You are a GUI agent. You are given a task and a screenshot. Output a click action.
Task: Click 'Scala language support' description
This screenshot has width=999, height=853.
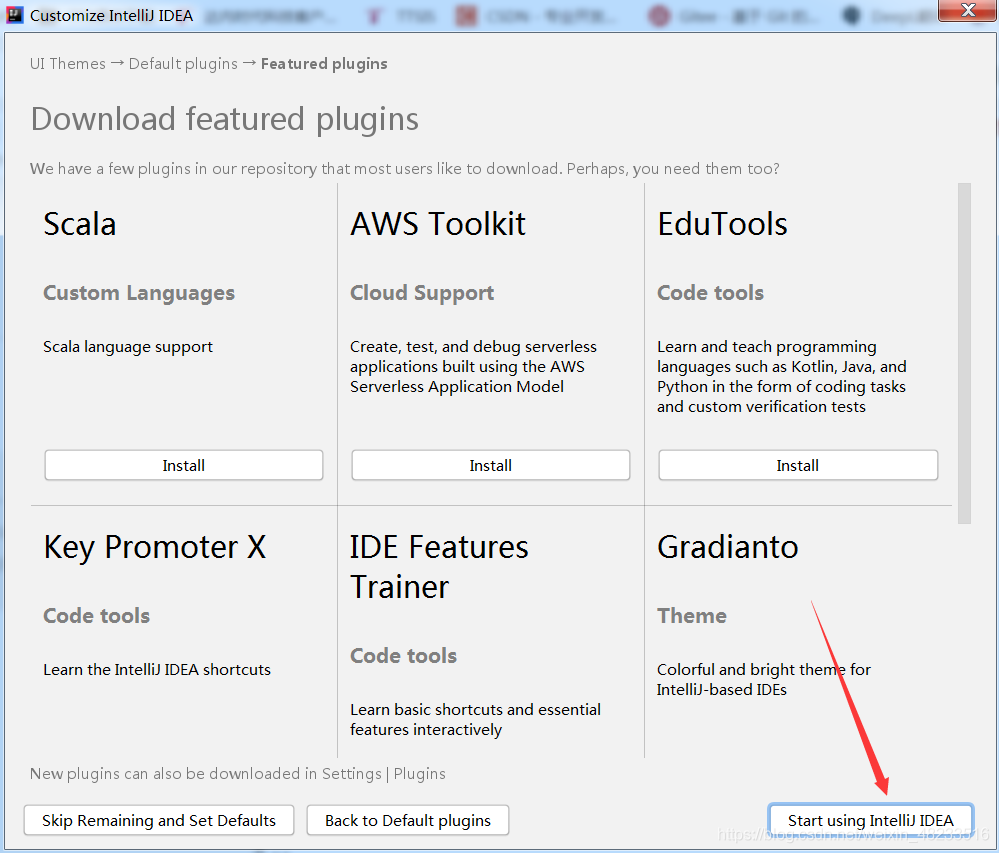tap(128, 347)
